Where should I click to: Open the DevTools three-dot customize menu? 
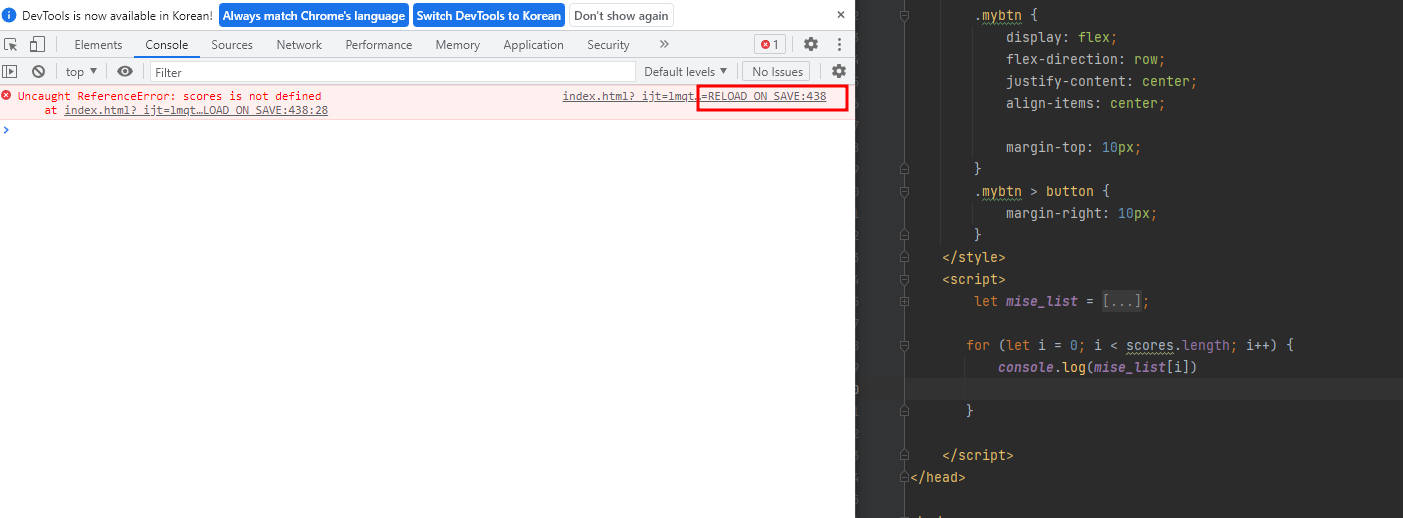839,44
